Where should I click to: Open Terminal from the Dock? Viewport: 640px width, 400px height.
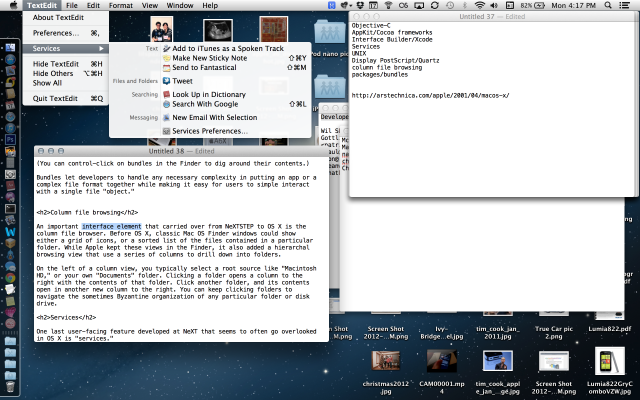(x=10, y=209)
